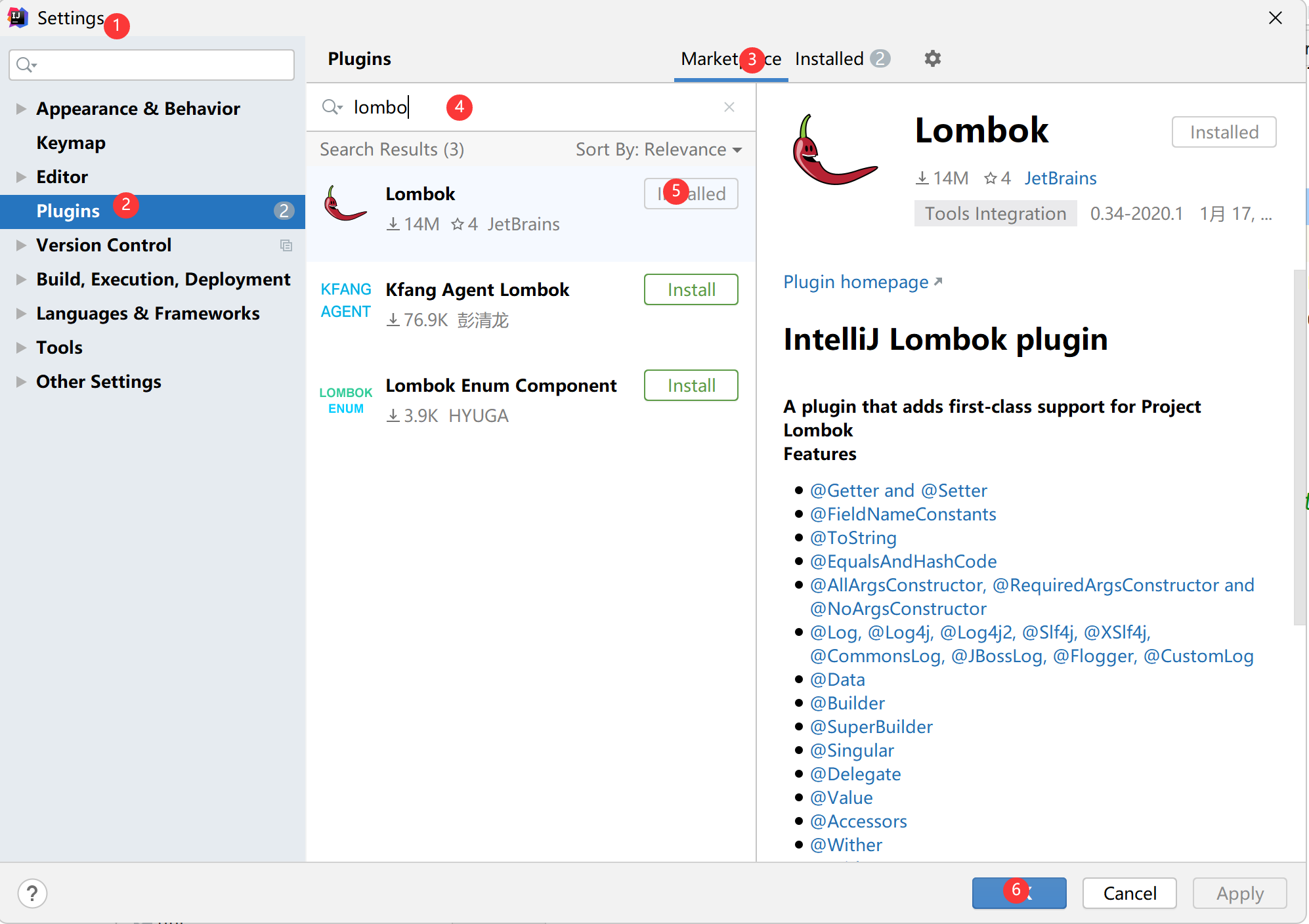Viewport: 1309px width, 924px height.
Task: Focus the plugin search field containing lombo
Action: click(530, 107)
